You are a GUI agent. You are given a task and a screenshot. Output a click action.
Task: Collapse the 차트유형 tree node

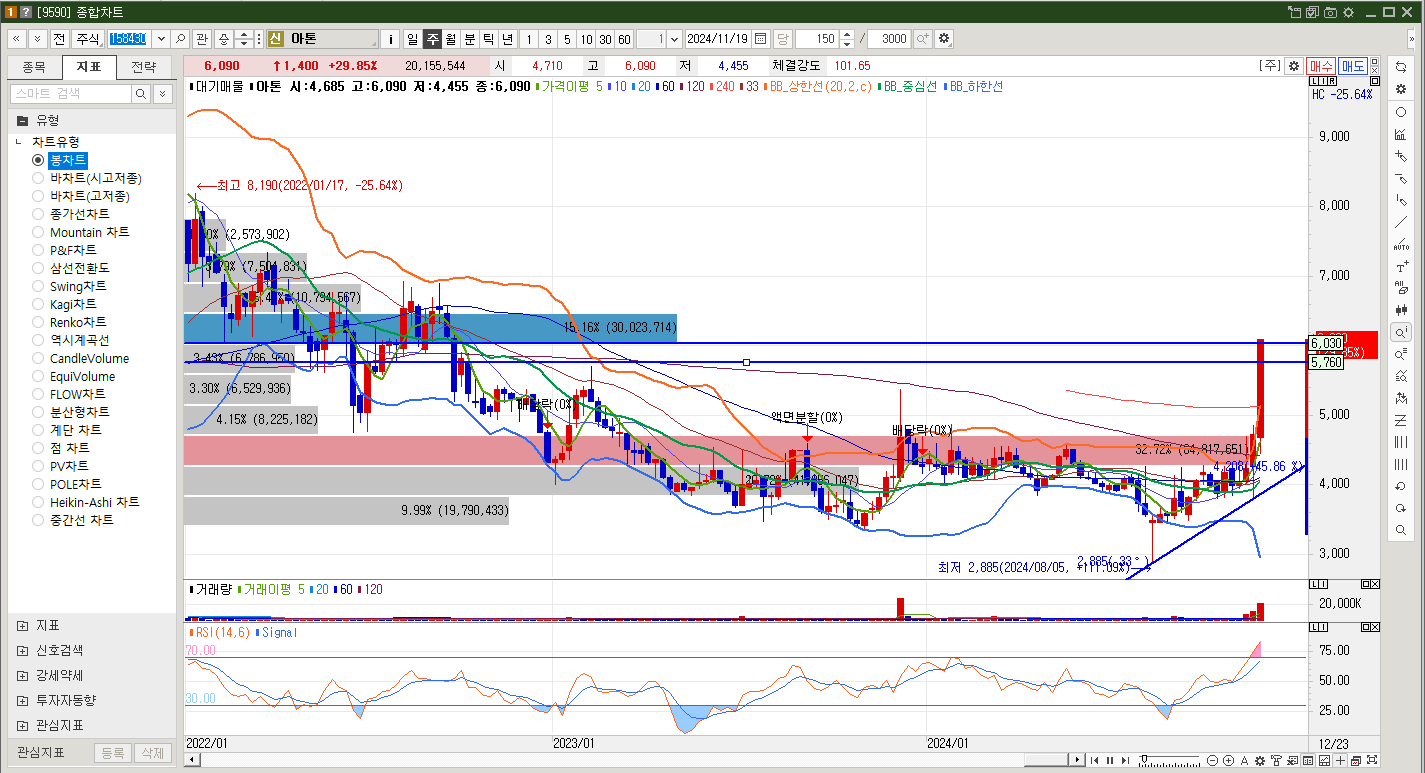[19, 142]
